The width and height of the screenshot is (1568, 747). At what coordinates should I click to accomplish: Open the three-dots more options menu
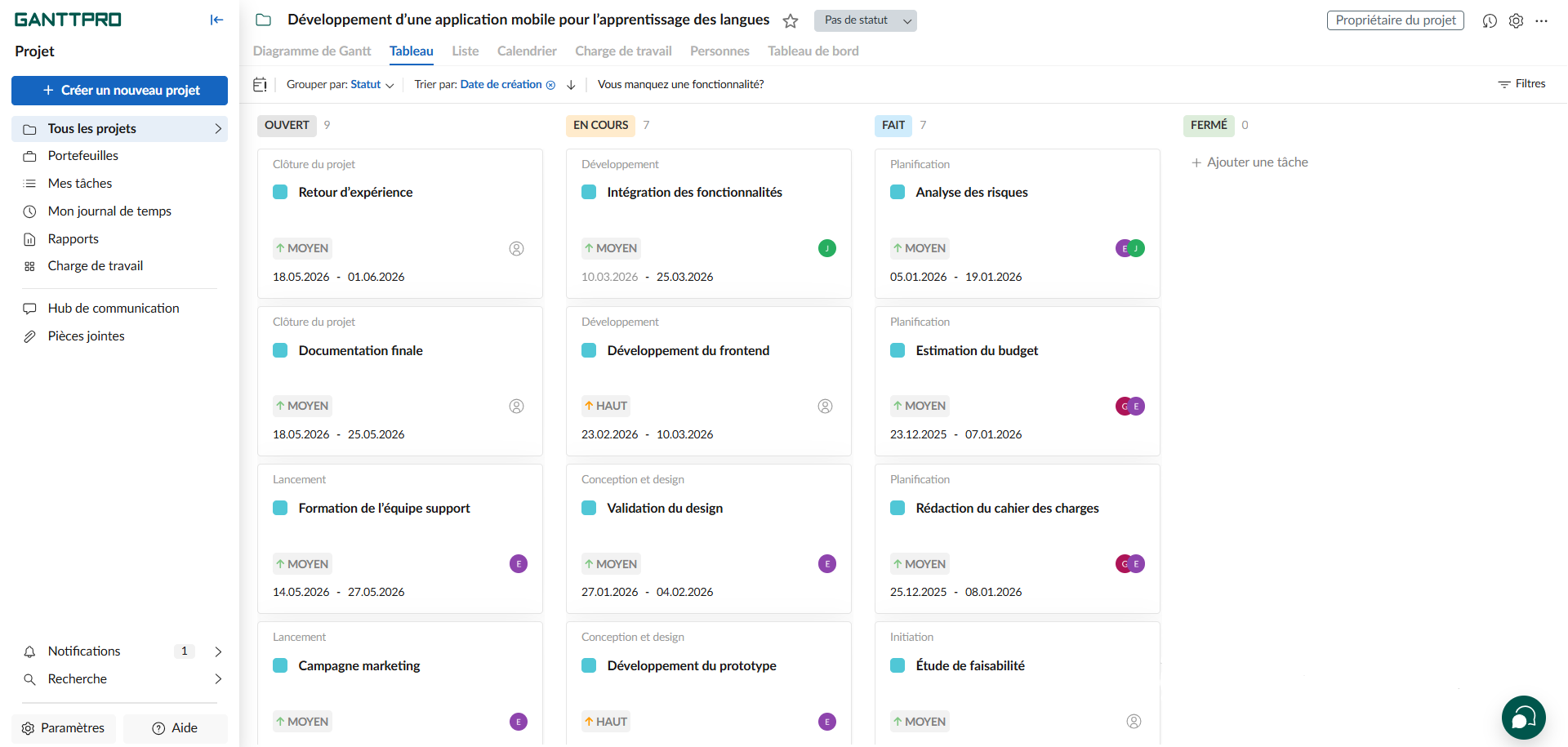(1541, 21)
